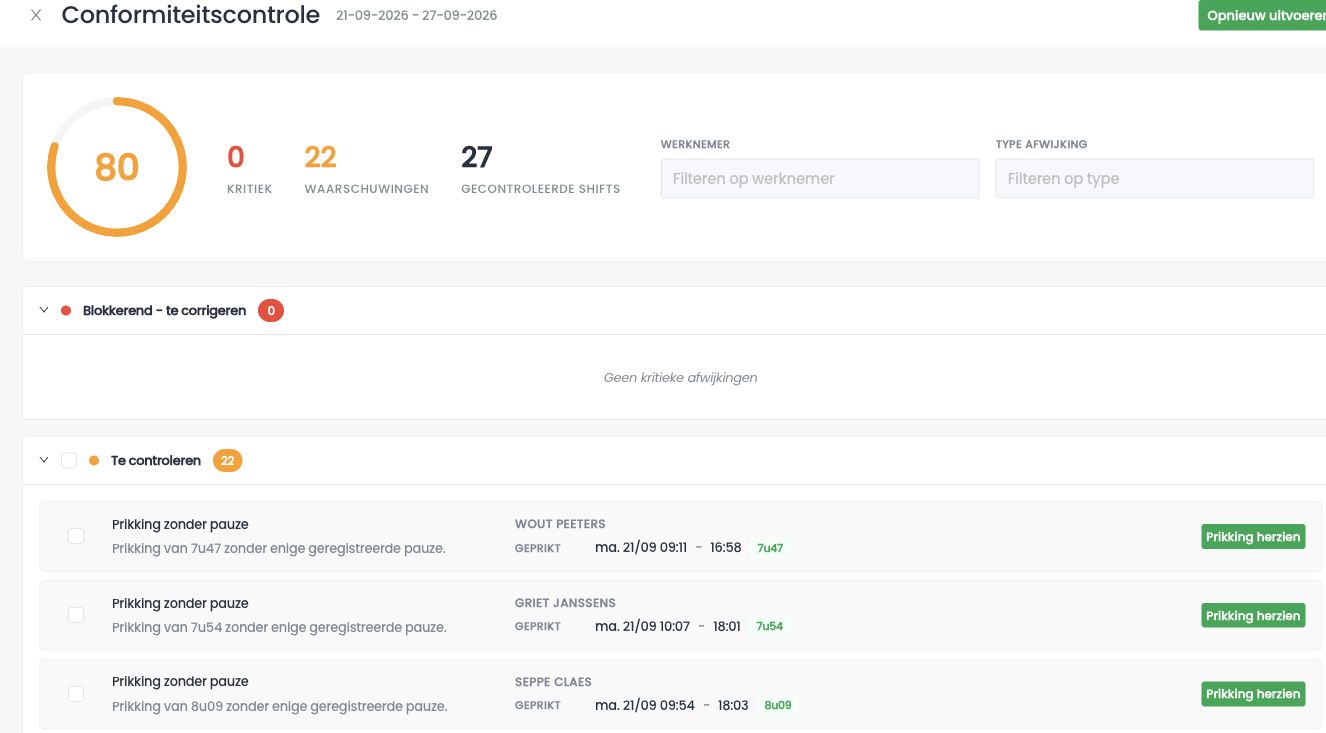Open the Filteren op type filter
Viewport: 1326px width, 733px height.
[x=1154, y=179]
